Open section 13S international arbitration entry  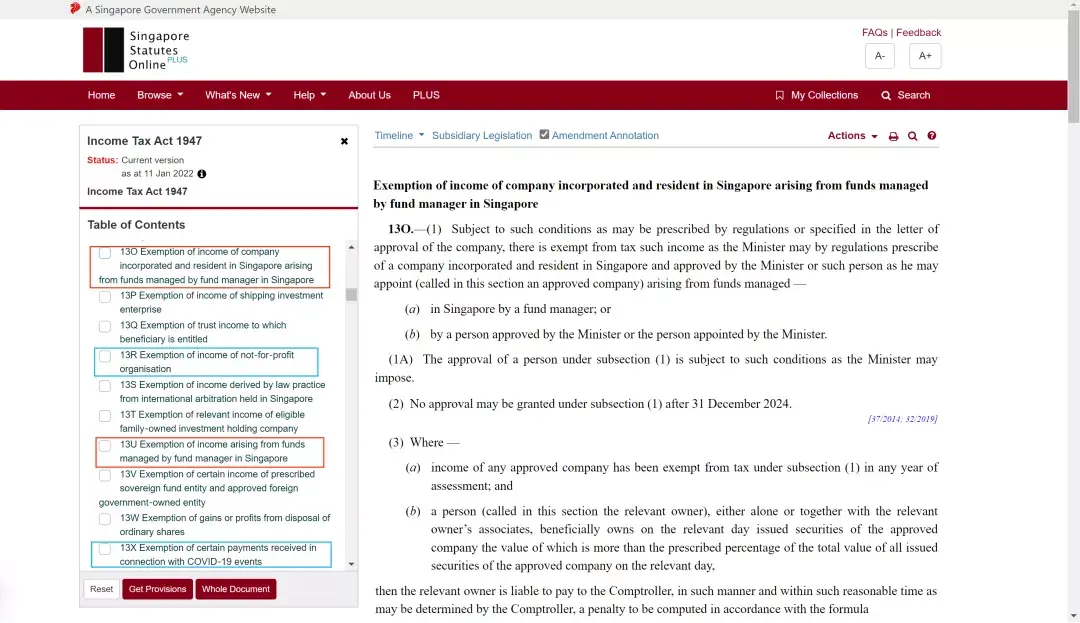[x=222, y=392]
